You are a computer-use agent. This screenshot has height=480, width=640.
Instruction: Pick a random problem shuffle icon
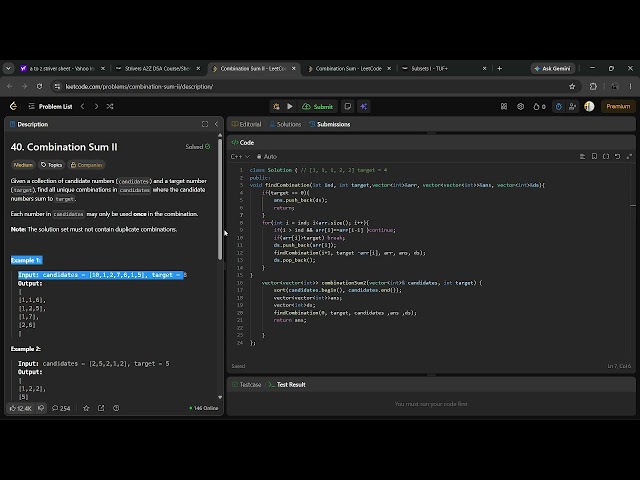[x=110, y=107]
